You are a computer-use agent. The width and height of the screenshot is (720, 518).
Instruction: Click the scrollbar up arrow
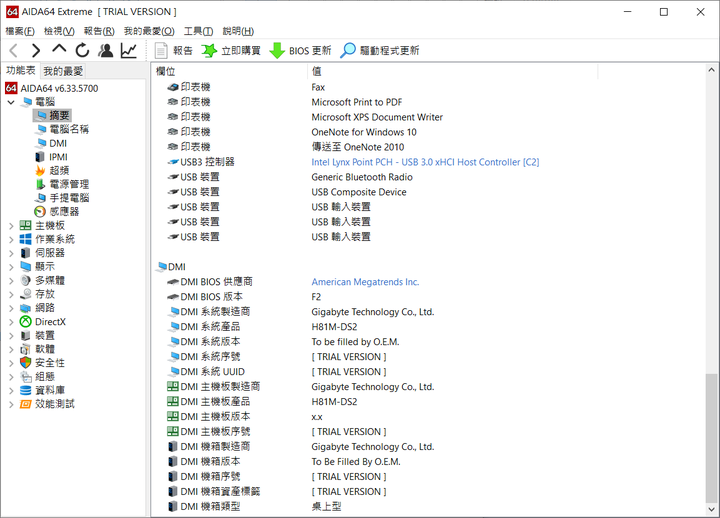point(711,70)
